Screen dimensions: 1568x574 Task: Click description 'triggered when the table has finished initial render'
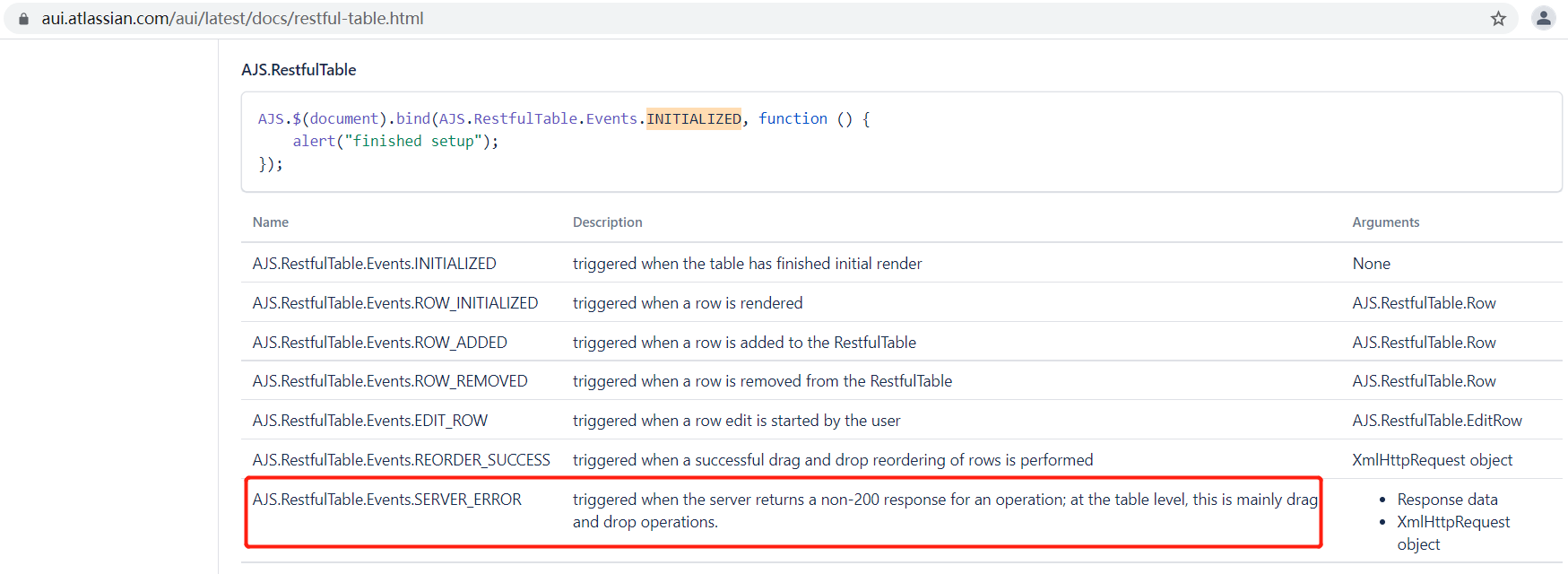[748, 264]
